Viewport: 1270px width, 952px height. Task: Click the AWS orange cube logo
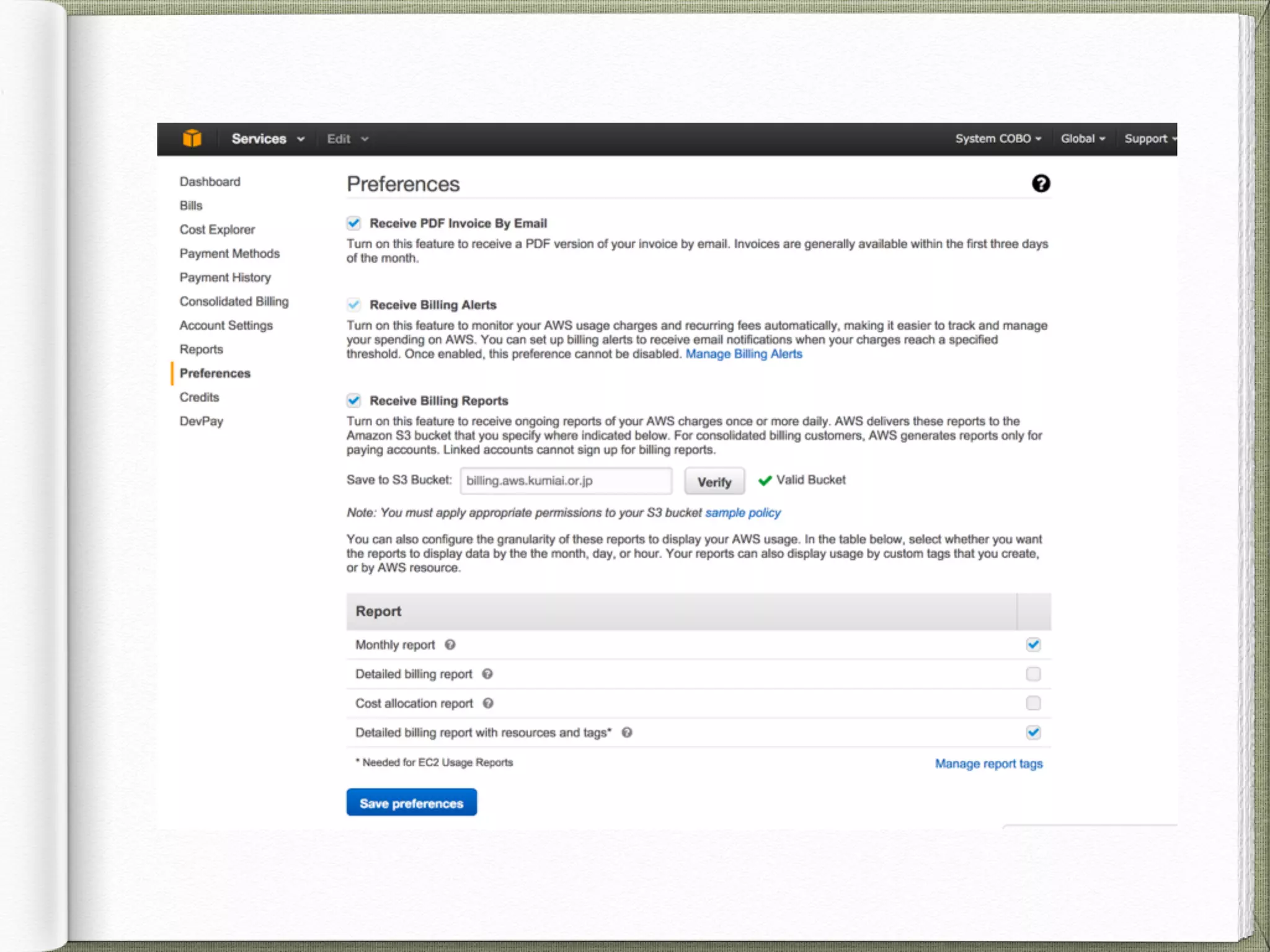coord(192,138)
